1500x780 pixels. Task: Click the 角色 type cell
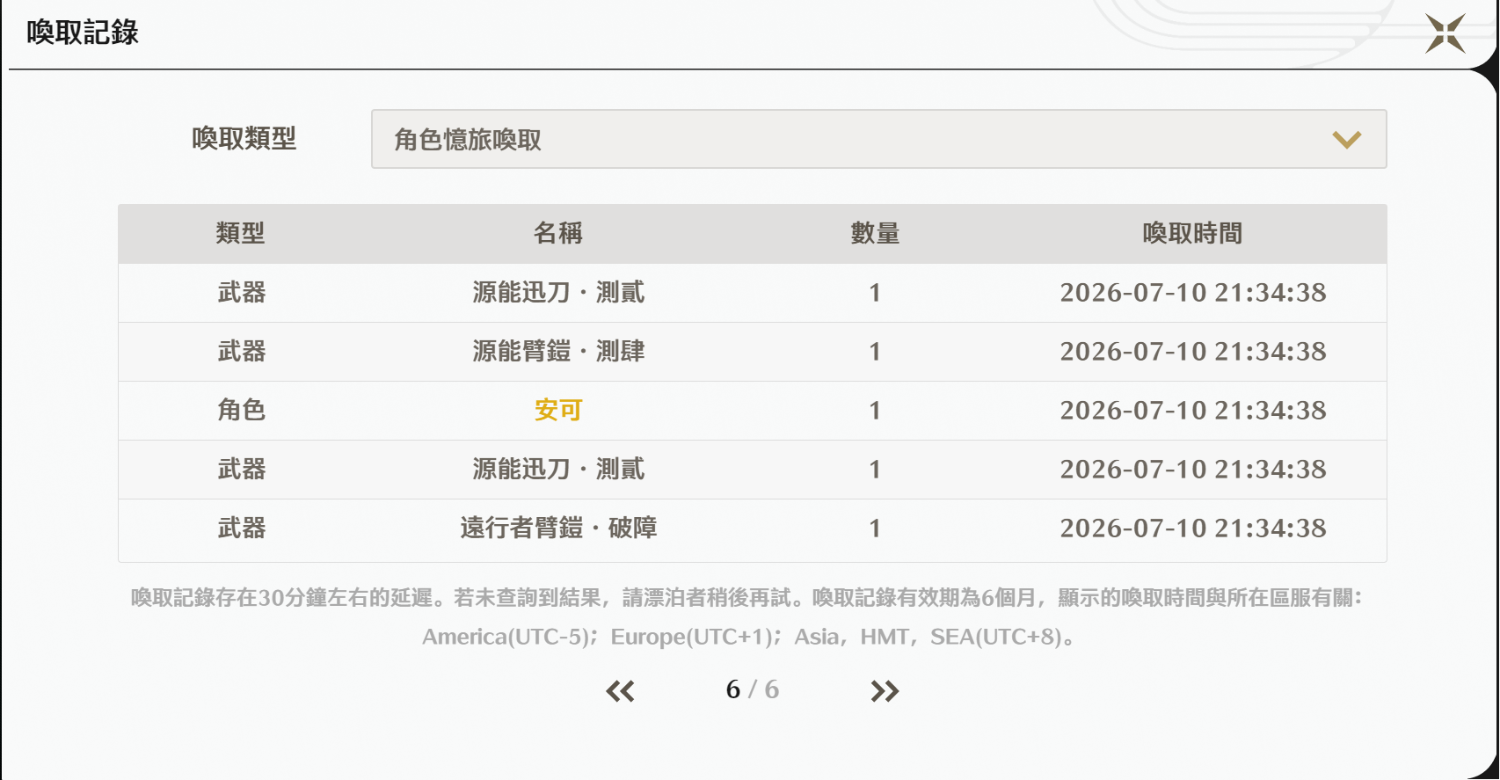241,410
